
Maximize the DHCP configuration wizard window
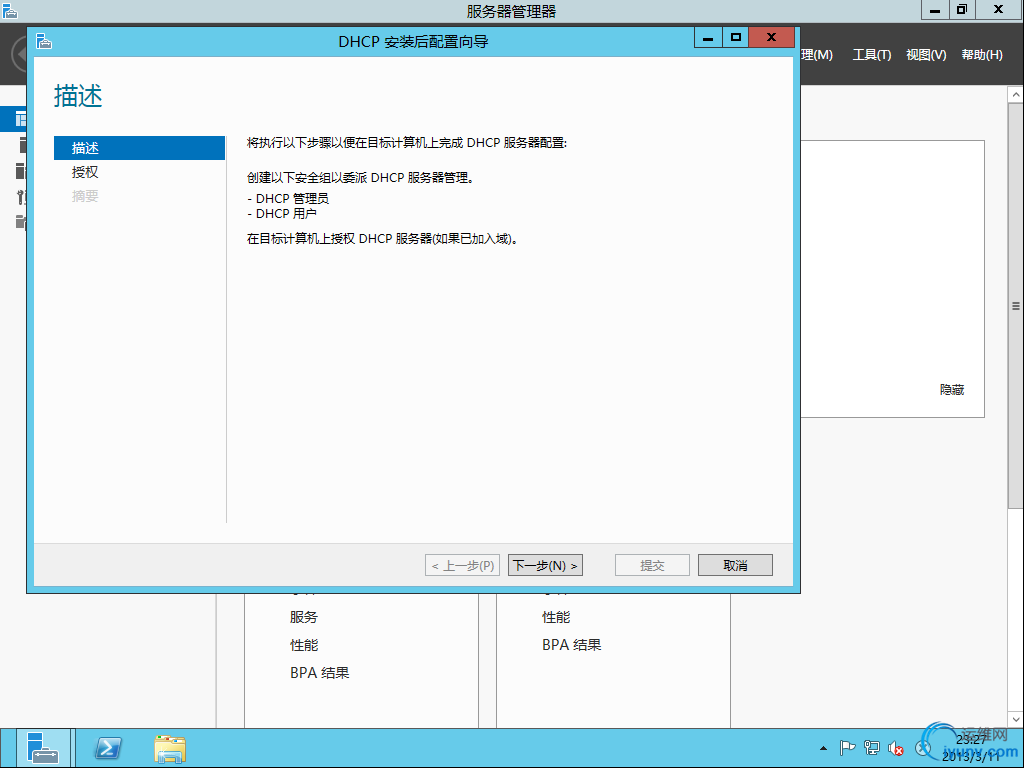(x=736, y=37)
